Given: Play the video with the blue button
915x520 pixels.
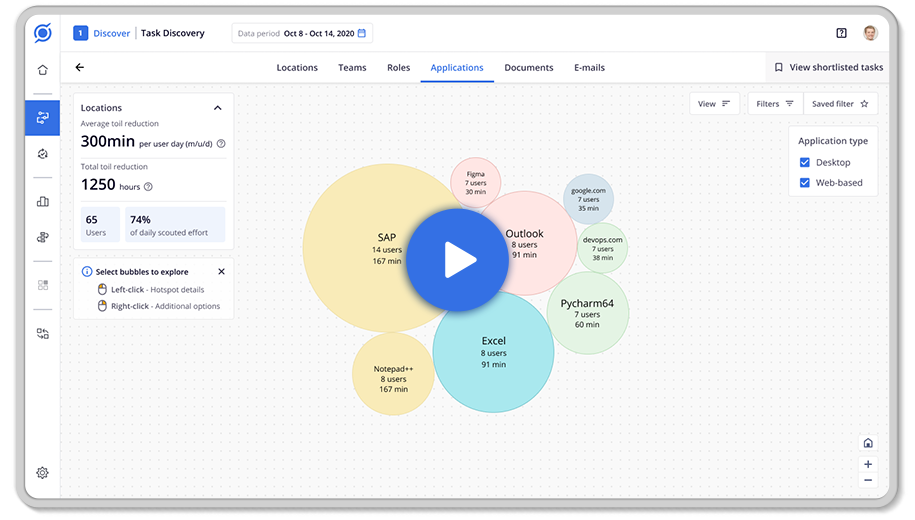Looking at the screenshot, I should click(457, 260).
